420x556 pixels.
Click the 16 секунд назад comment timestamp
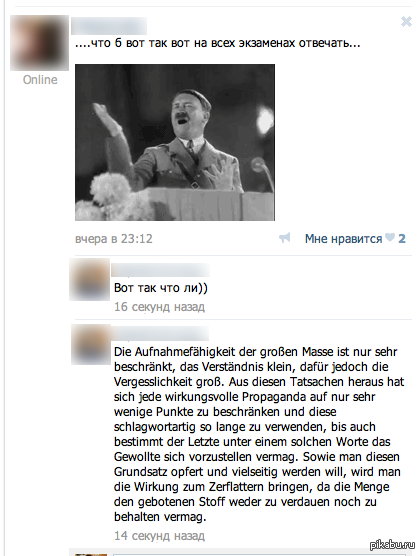[159, 307]
